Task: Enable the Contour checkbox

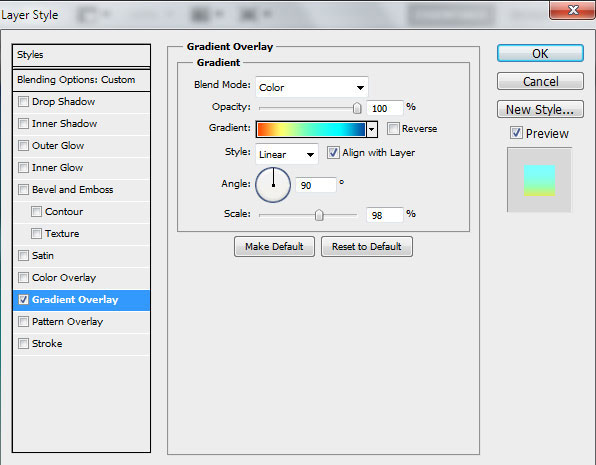Action: pyautogui.click(x=36, y=211)
